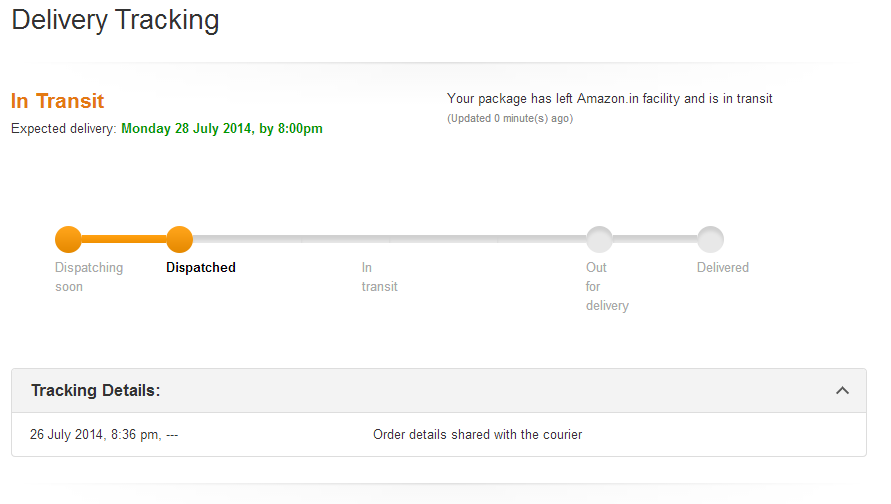Click the Delivered stage label

pos(722,268)
